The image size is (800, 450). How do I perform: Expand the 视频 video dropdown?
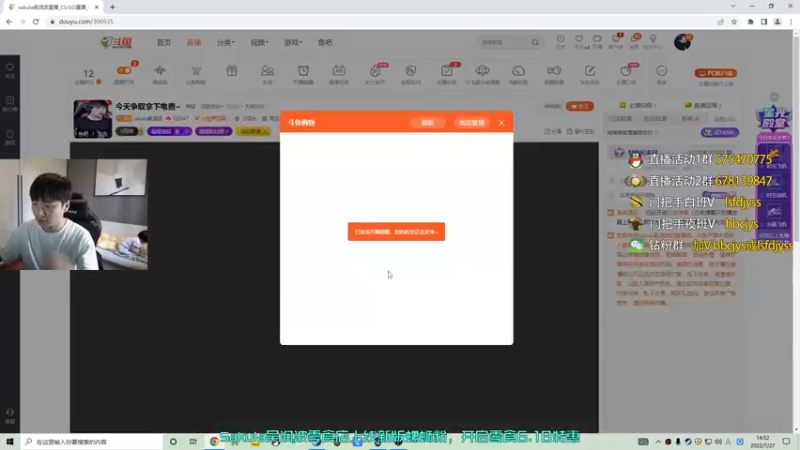pyautogui.click(x=259, y=42)
